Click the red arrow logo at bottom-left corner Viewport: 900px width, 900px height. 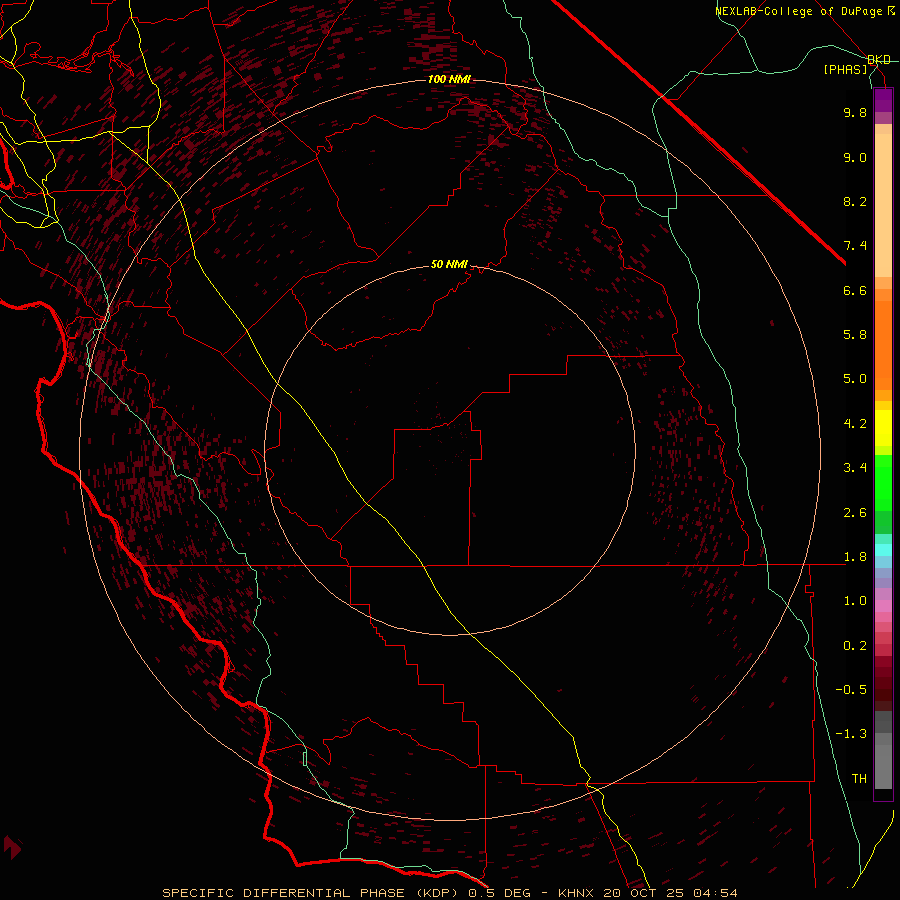[12, 847]
